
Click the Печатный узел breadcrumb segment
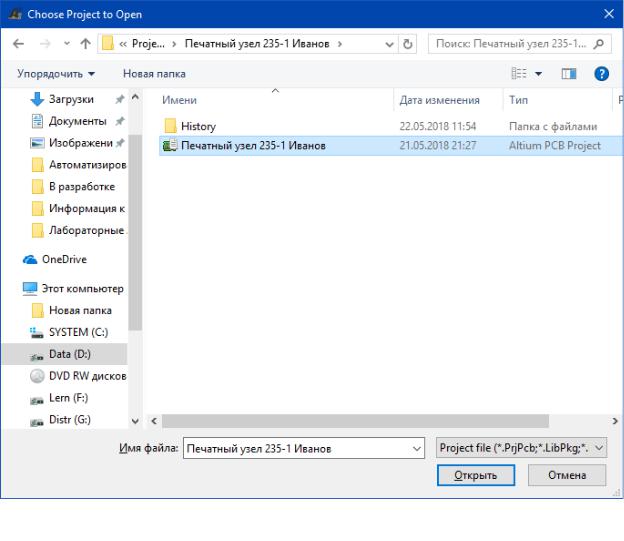point(257,44)
